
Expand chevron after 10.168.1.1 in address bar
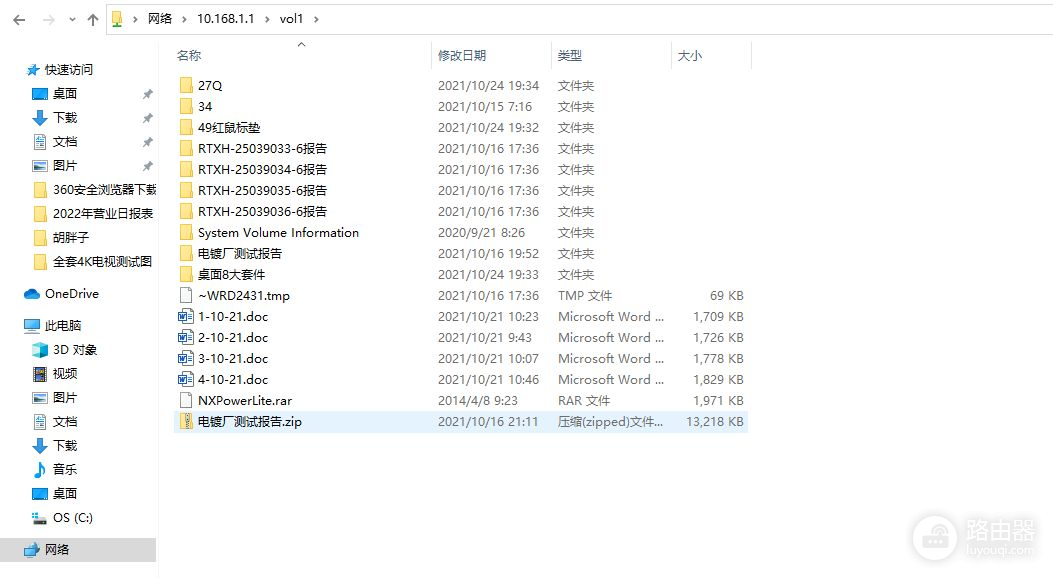(267, 19)
